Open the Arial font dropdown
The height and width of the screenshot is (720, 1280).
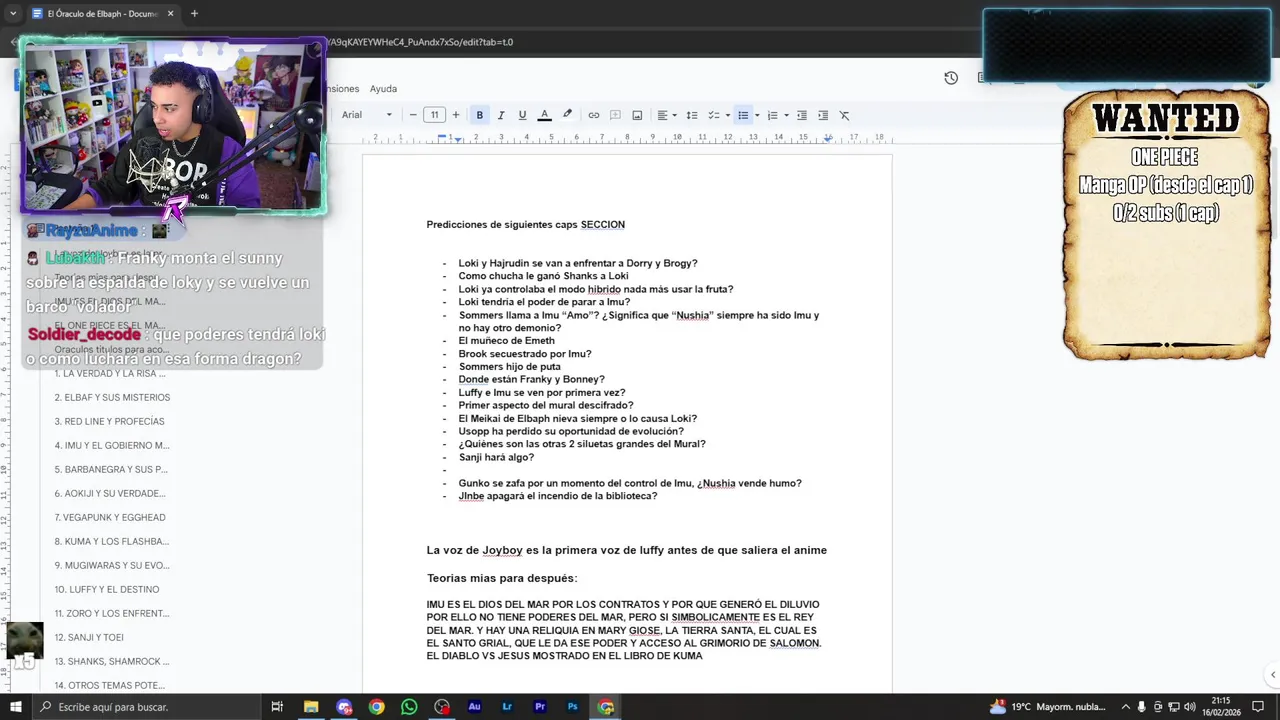[366, 115]
